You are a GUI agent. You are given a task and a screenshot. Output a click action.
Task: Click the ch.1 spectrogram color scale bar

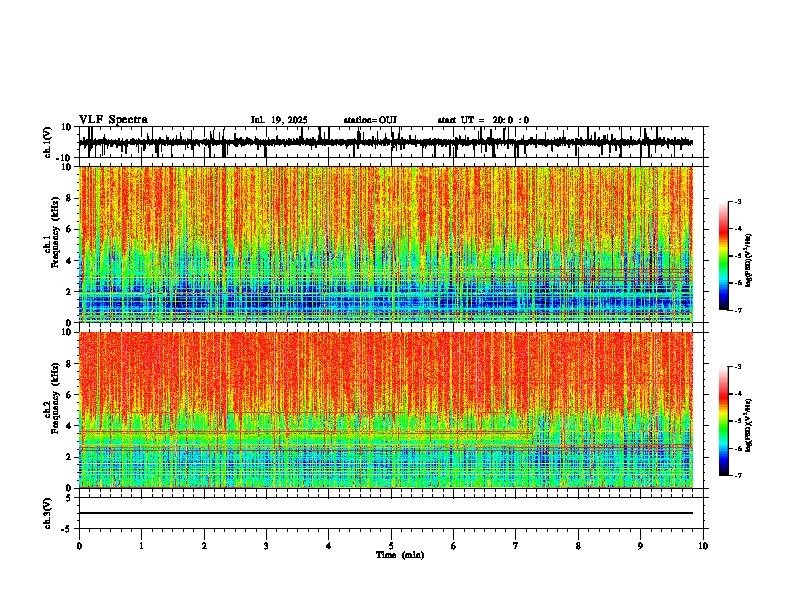724,256
